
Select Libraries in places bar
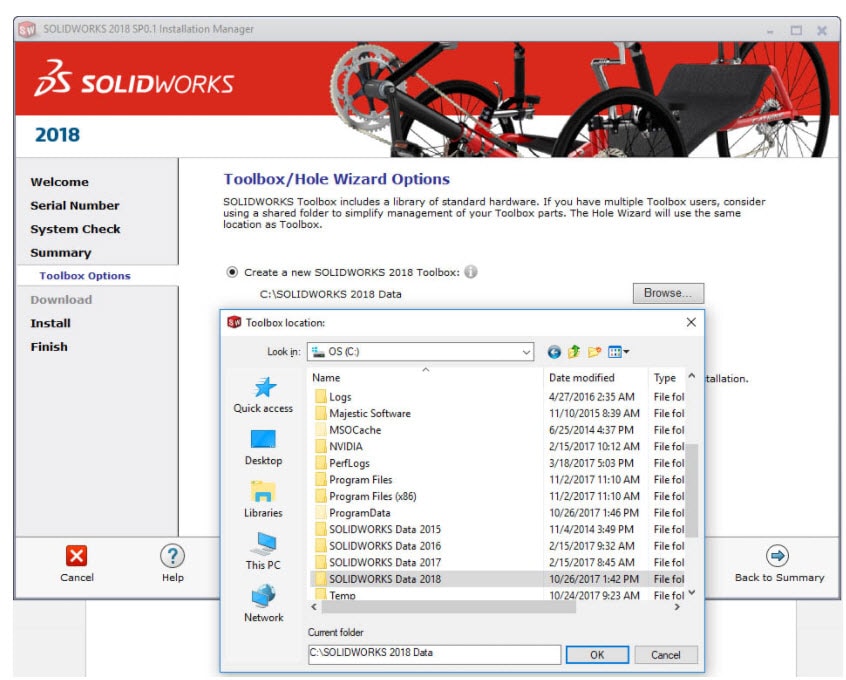263,500
